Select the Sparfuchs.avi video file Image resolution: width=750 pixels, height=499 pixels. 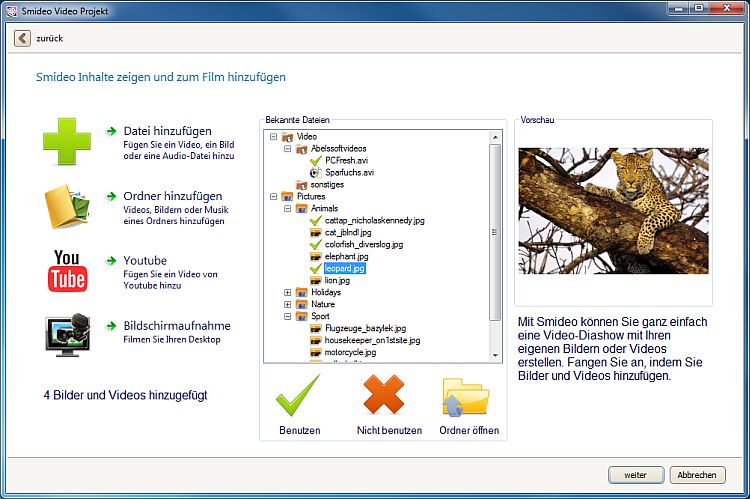[349, 172]
